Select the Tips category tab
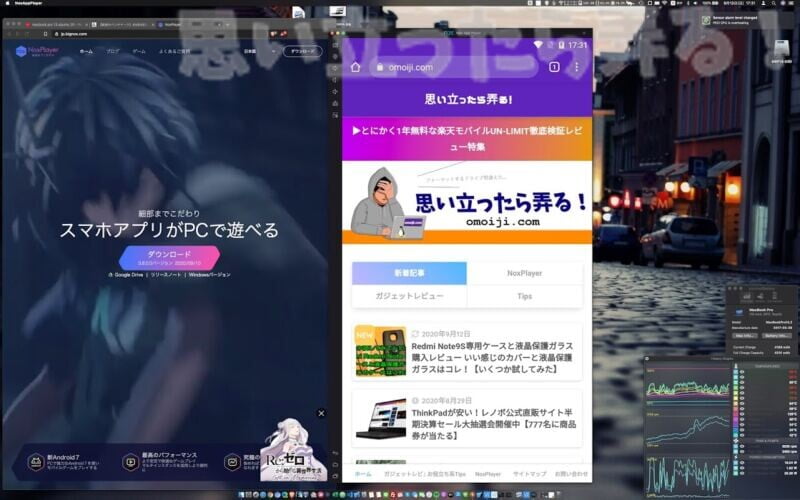Viewport: 800px width, 500px height. click(x=524, y=296)
